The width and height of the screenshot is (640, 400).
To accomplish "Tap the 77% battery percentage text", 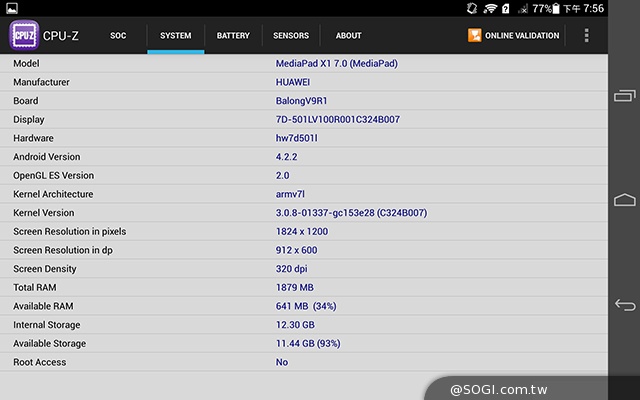I will coord(542,8).
